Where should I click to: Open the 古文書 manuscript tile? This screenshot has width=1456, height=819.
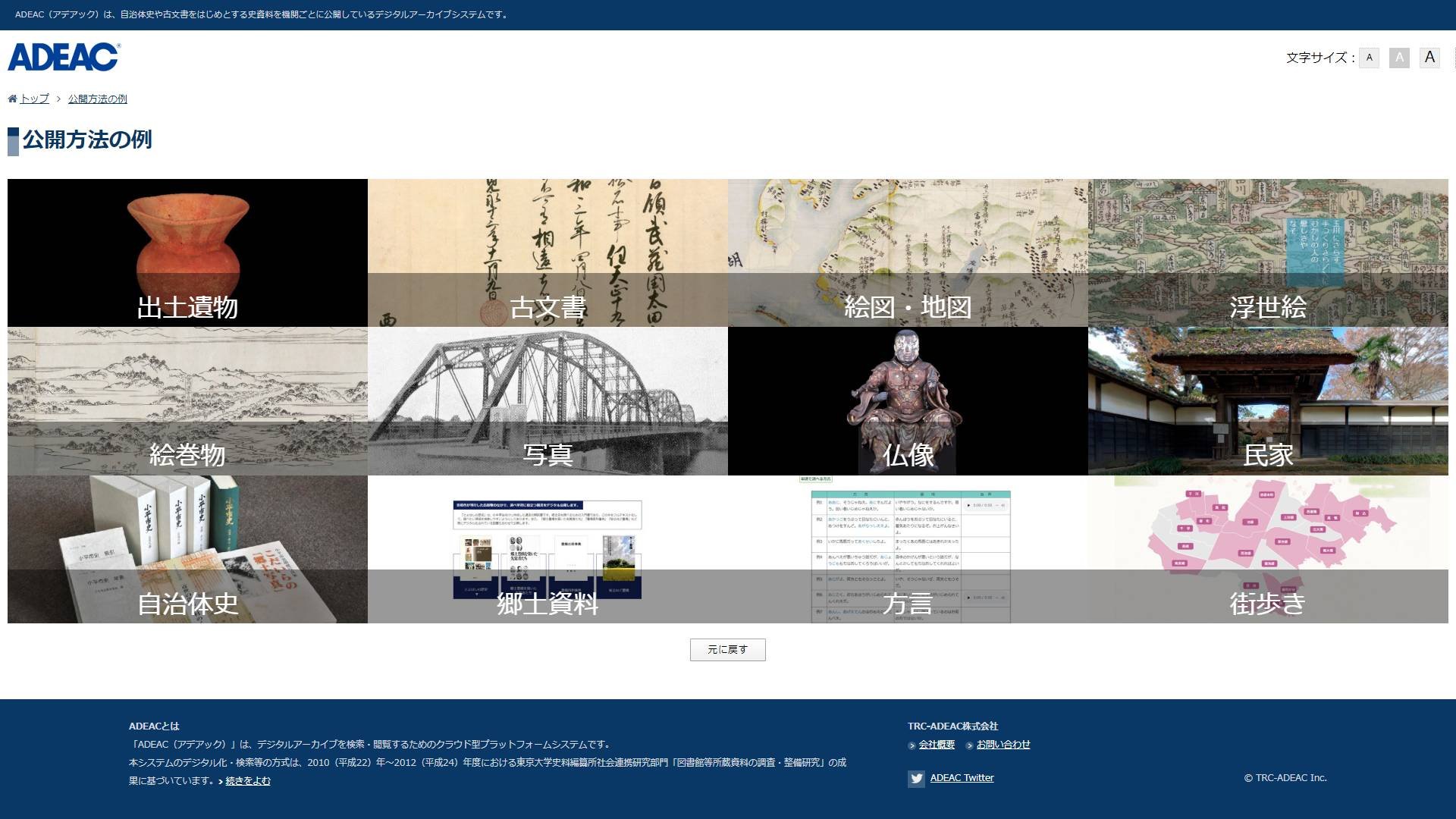coord(548,253)
